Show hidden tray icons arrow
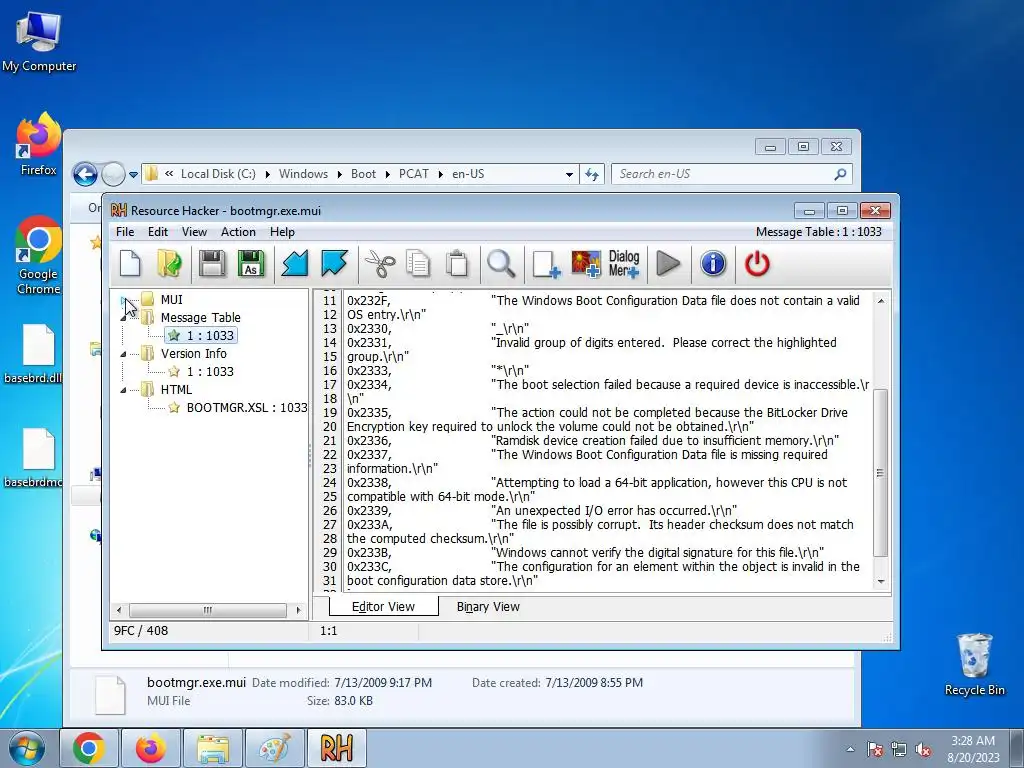Image resolution: width=1024 pixels, height=768 pixels. pos(850,749)
